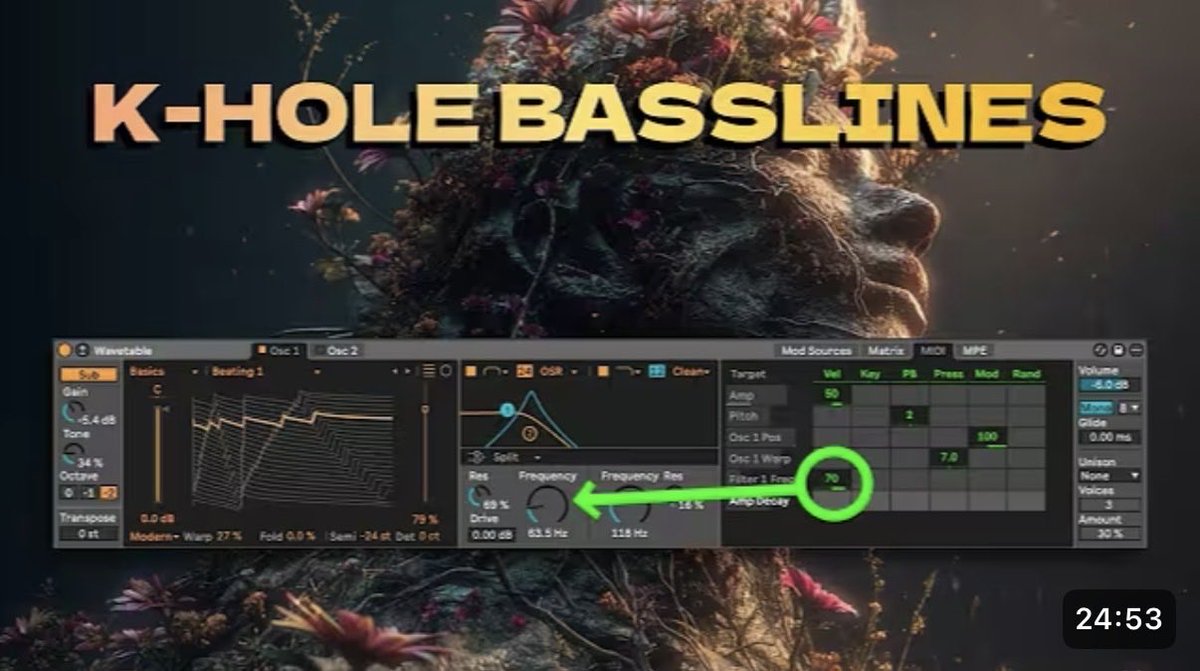1200x671 pixels.
Task: Click the preset hot-swap icon beside Wavetable
Action: click(x=82, y=350)
